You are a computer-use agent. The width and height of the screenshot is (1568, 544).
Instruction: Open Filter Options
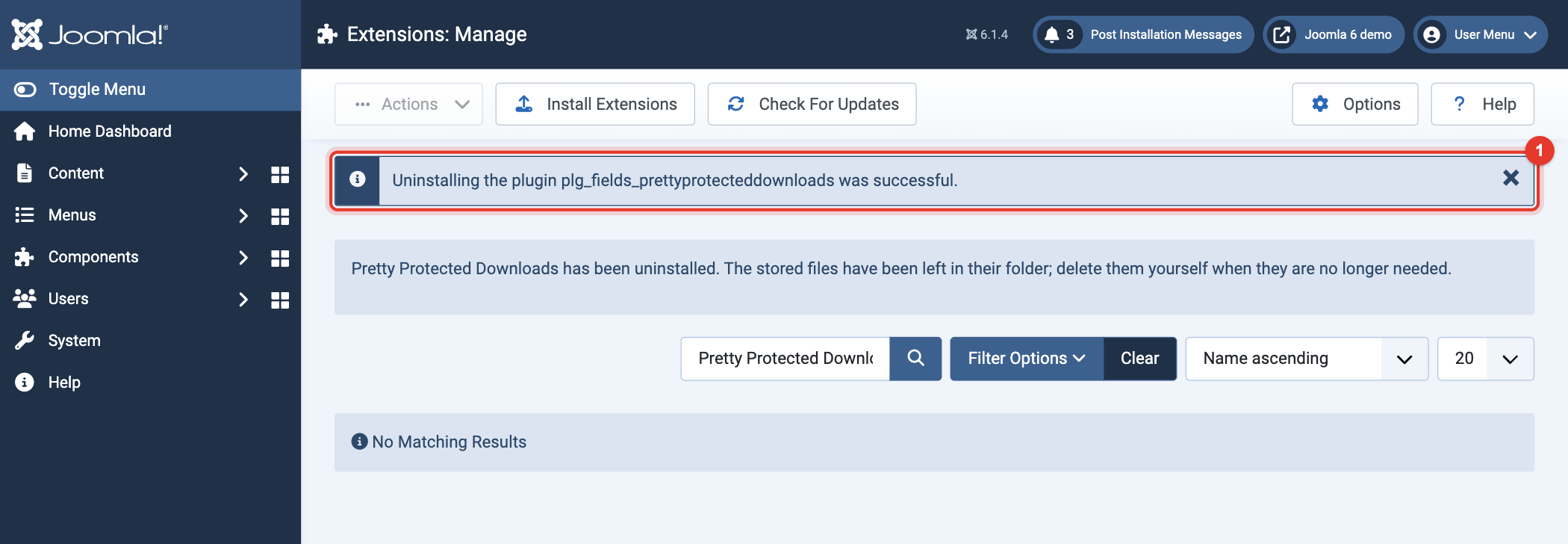pos(1027,359)
